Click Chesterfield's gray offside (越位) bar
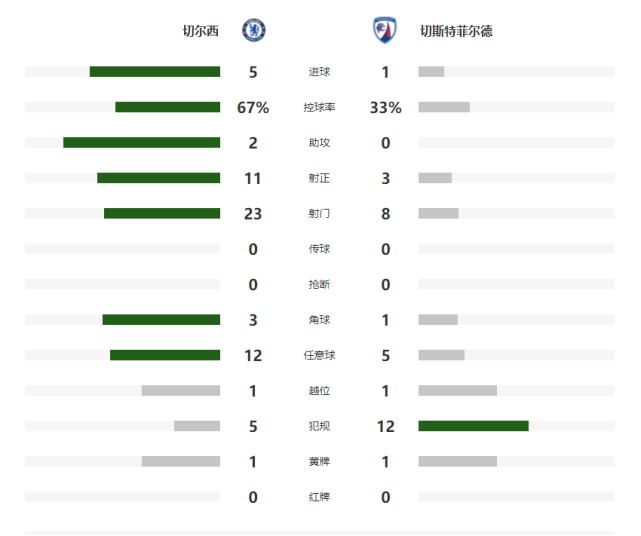This screenshot has width=641, height=536. [457, 391]
